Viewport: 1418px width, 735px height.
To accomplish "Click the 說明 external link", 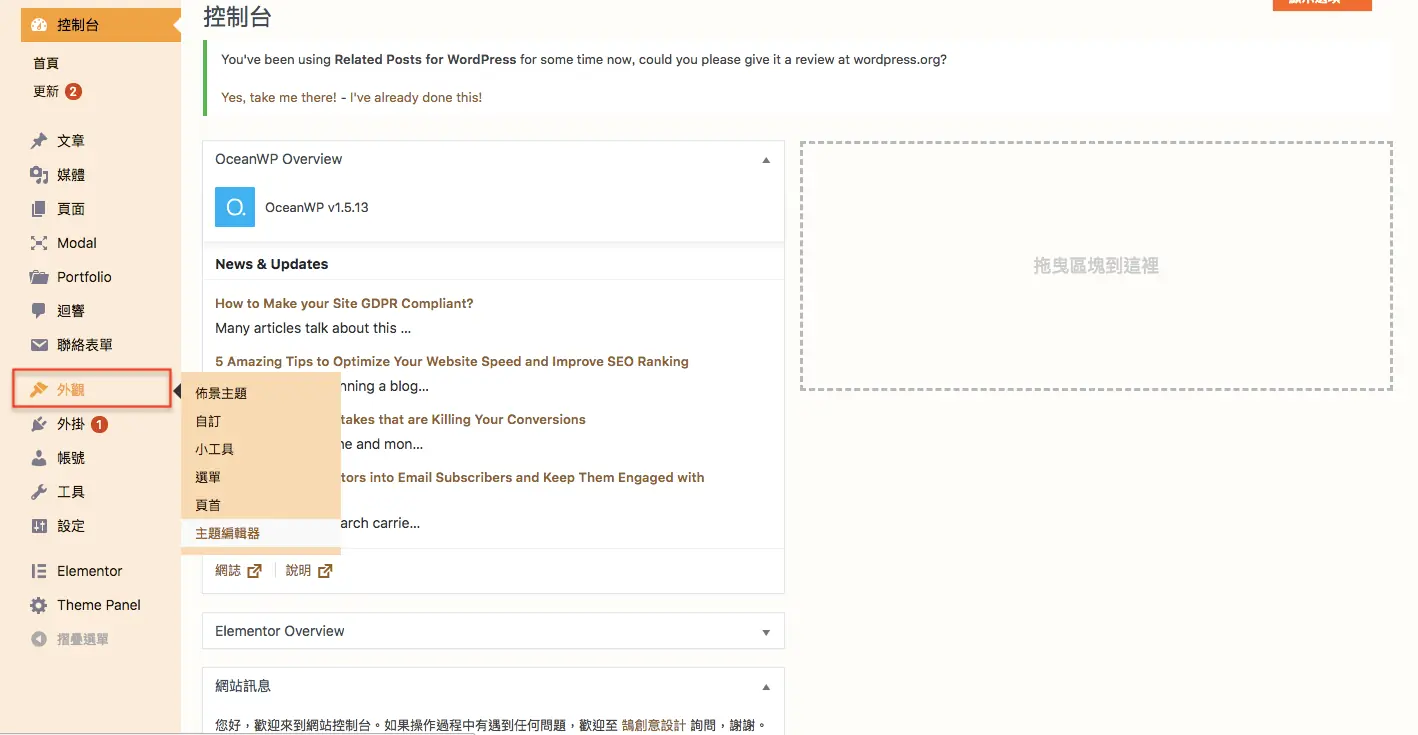I will (309, 571).
